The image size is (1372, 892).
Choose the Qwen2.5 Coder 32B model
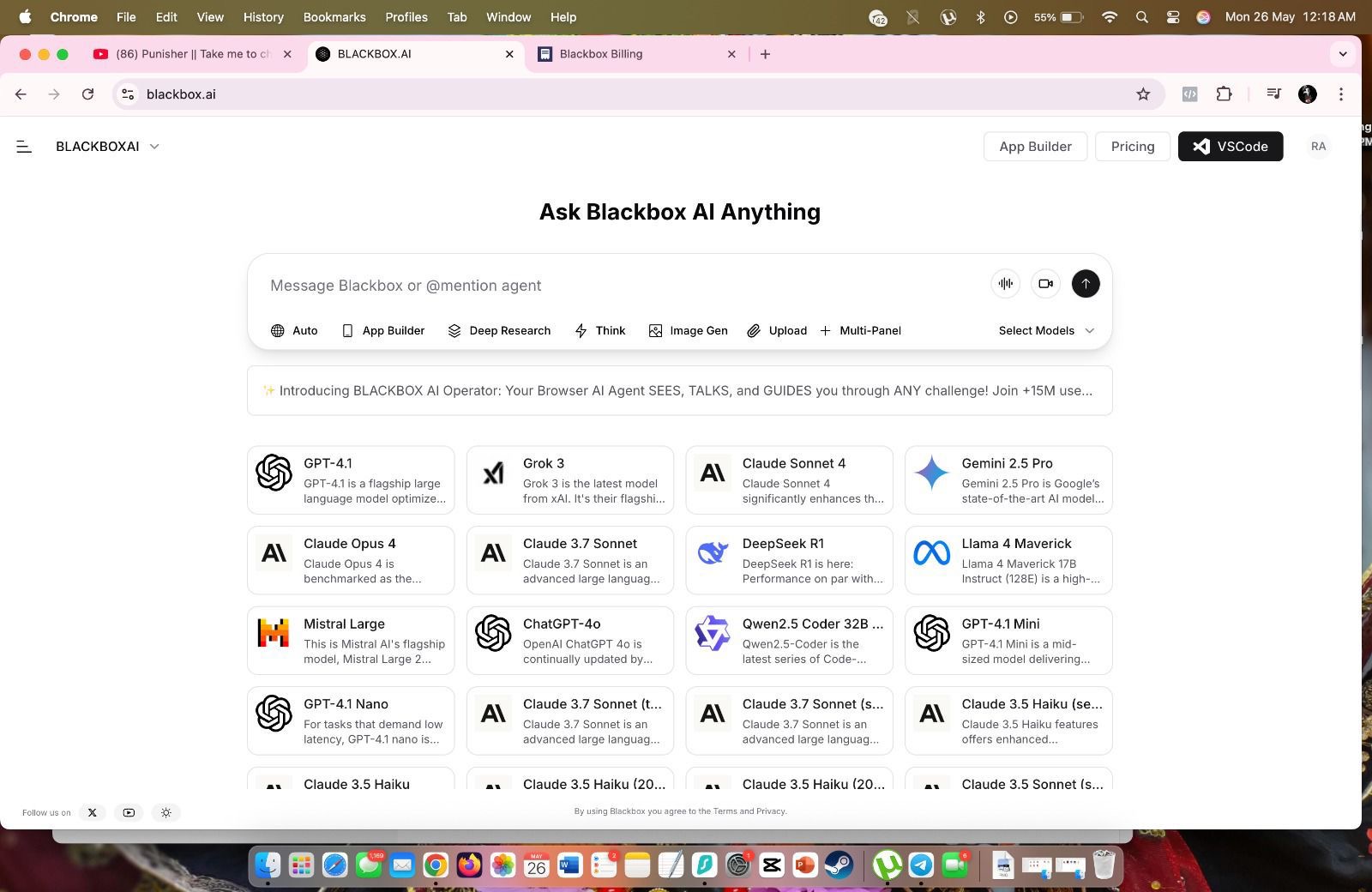pos(790,641)
